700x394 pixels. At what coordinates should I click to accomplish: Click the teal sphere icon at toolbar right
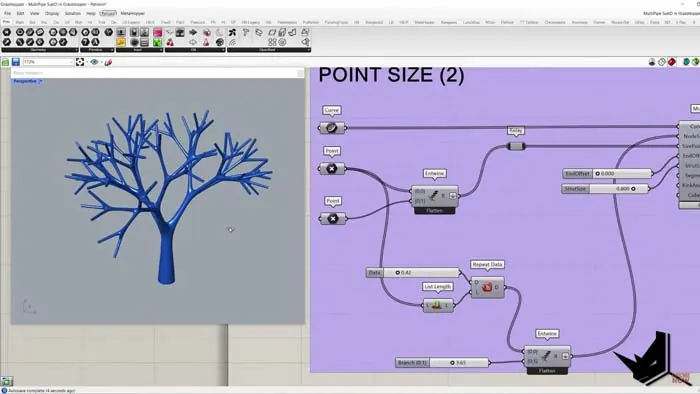pyautogui.click(x=686, y=62)
